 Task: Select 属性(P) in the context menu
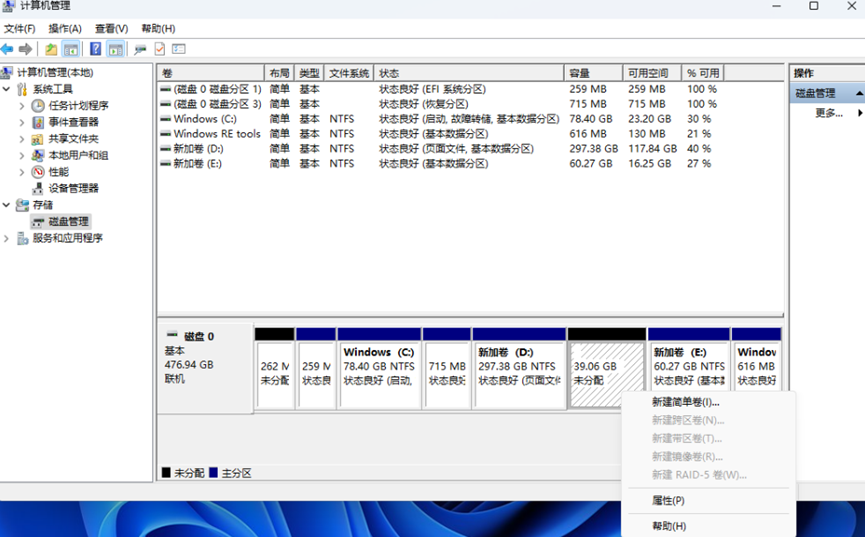[x=668, y=500]
